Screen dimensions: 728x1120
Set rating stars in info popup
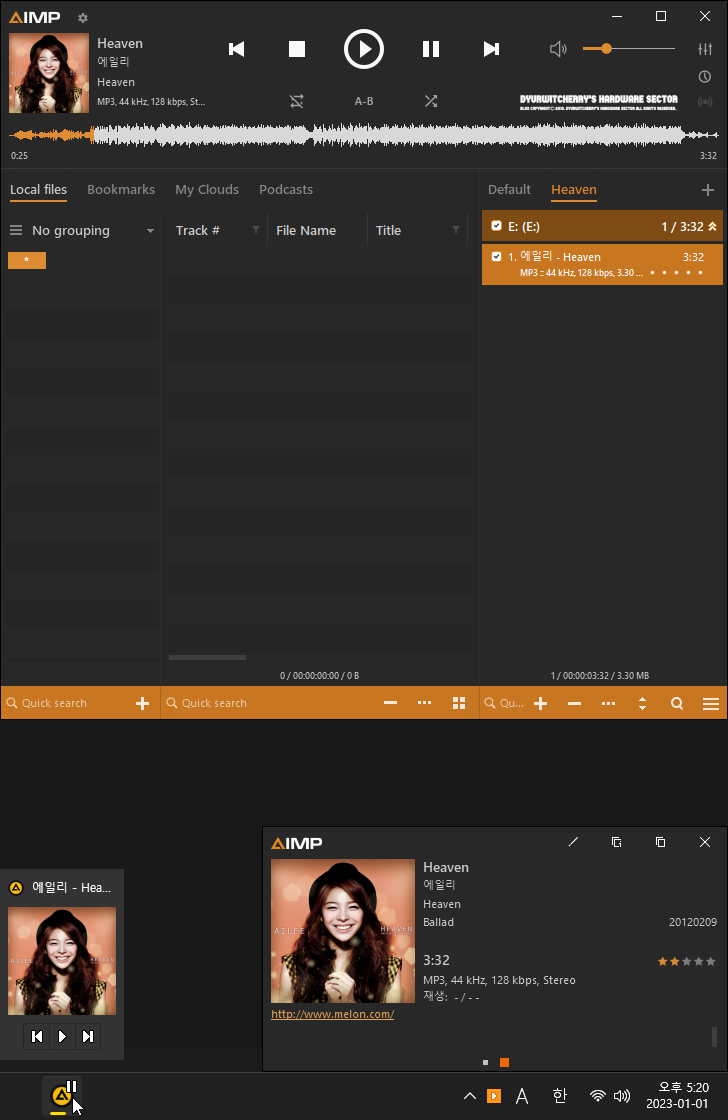[x=687, y=961]
